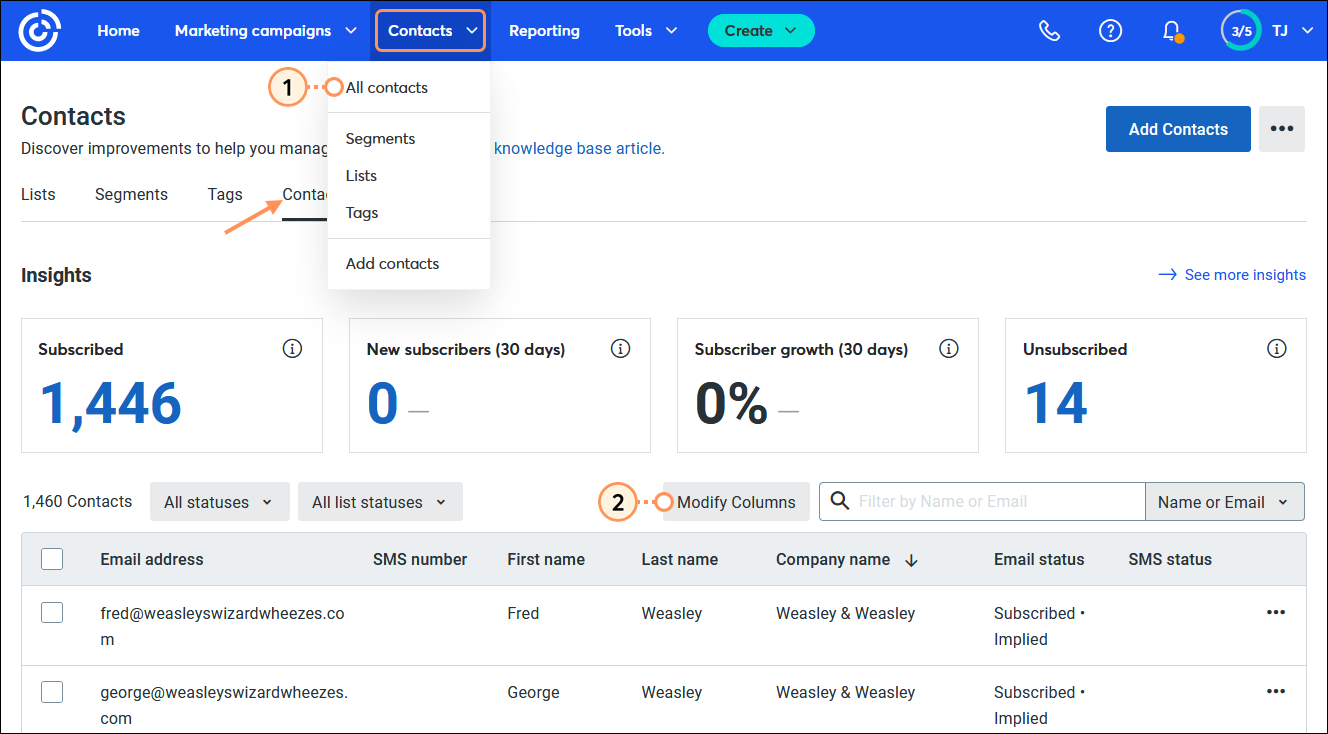Image resolution: width=1328 pixels, height=734 pixels.
Task: Switch to the Segments tab
Action: pyautogui.click(x=131, y=195)
